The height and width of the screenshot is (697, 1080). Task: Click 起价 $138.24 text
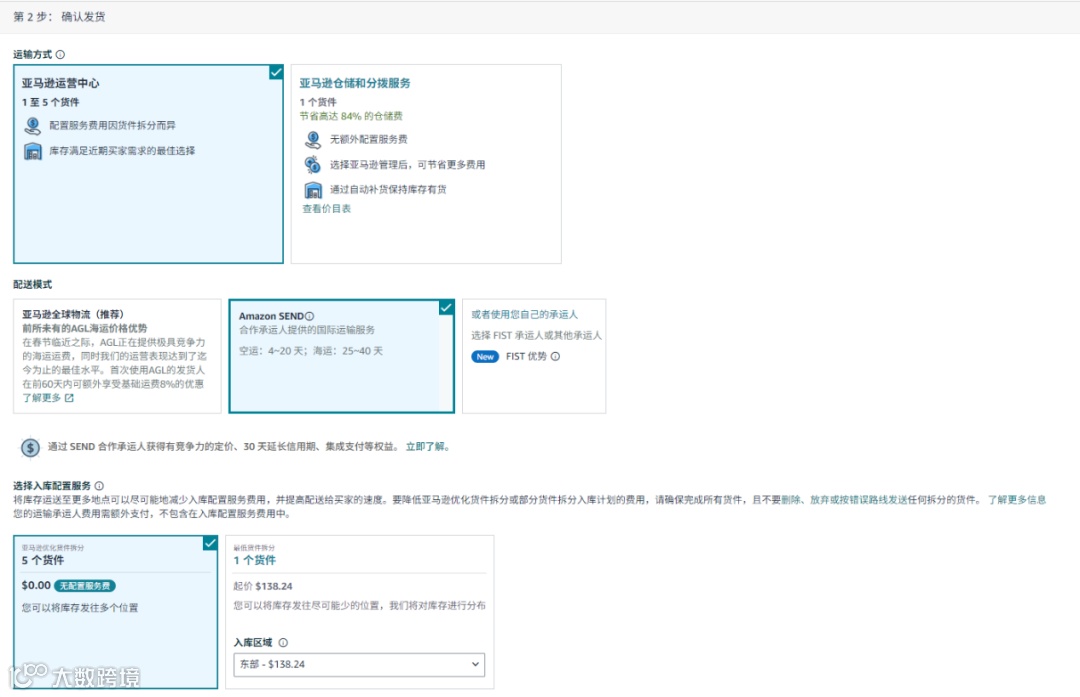tap(262, 586)
